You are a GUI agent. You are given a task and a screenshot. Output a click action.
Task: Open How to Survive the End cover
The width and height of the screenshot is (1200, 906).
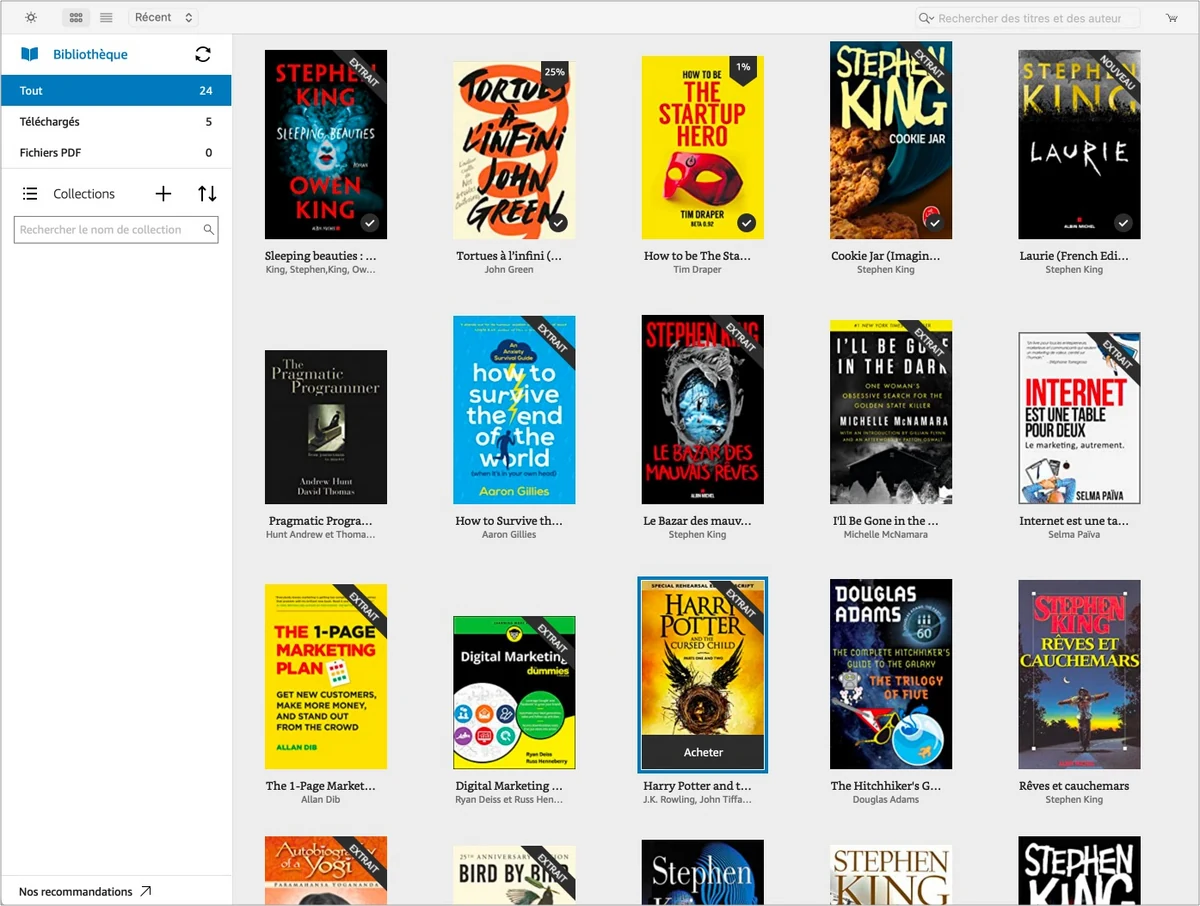point(514,410)
